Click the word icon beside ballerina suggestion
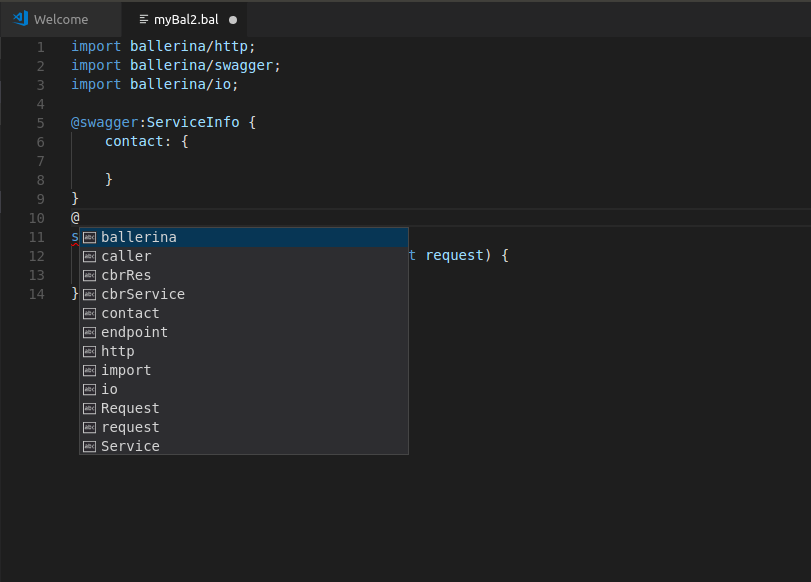 click(89, 237)
